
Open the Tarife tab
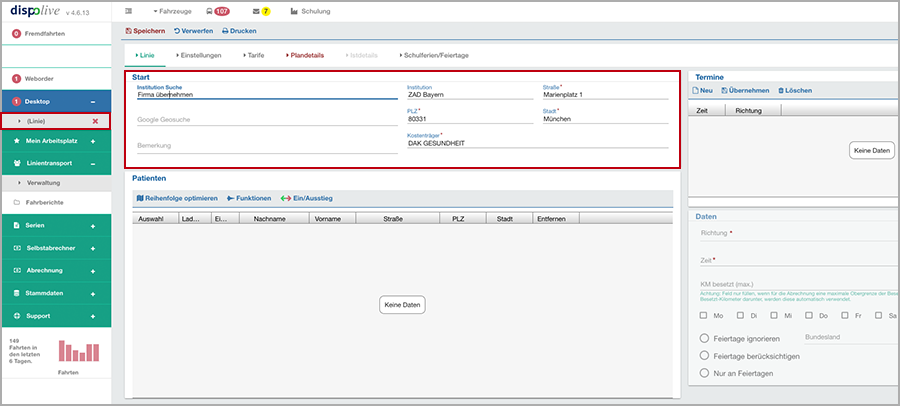click(254, 56)
